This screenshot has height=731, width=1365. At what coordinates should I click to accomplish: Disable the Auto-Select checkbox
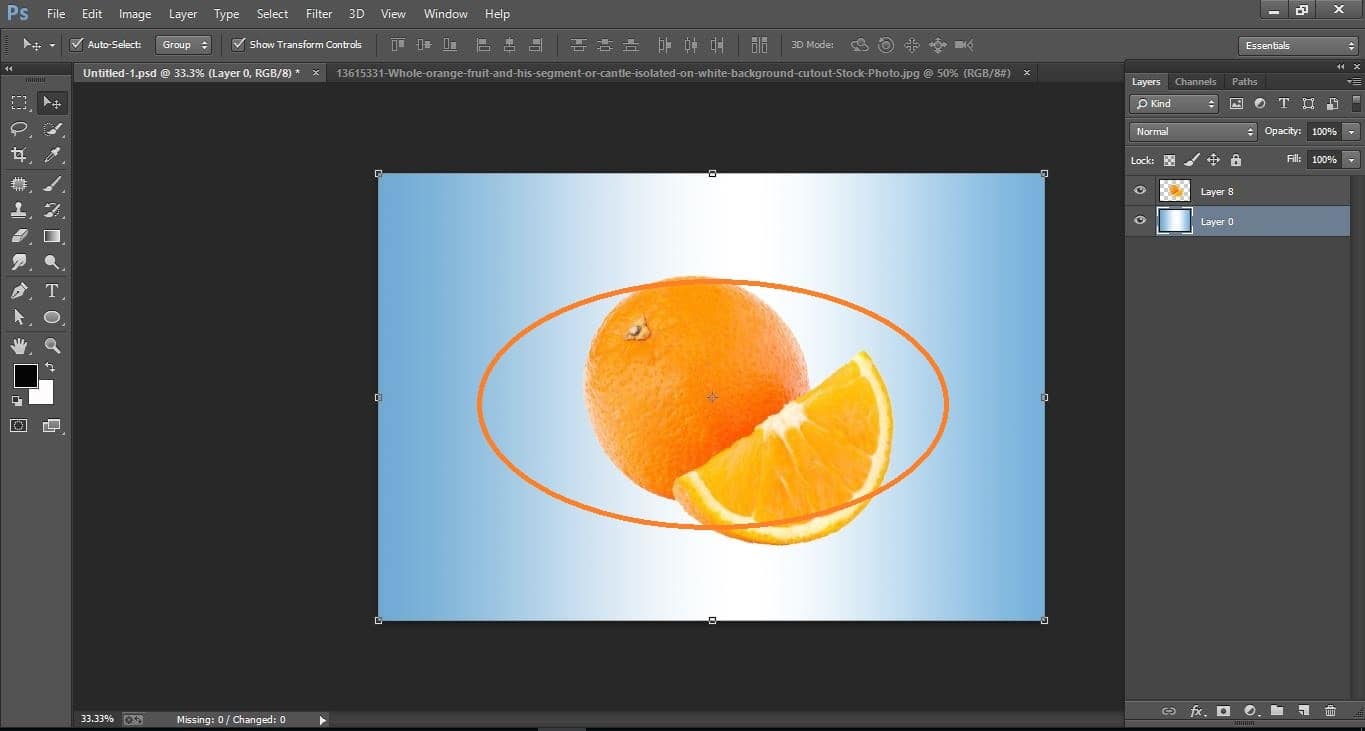(x=77, y=44)
